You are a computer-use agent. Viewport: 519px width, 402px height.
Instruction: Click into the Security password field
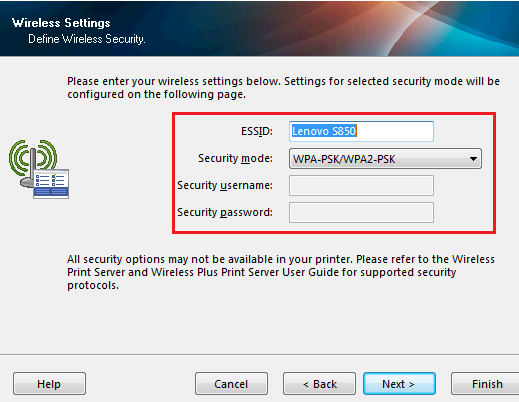click(x=361, y=212)
